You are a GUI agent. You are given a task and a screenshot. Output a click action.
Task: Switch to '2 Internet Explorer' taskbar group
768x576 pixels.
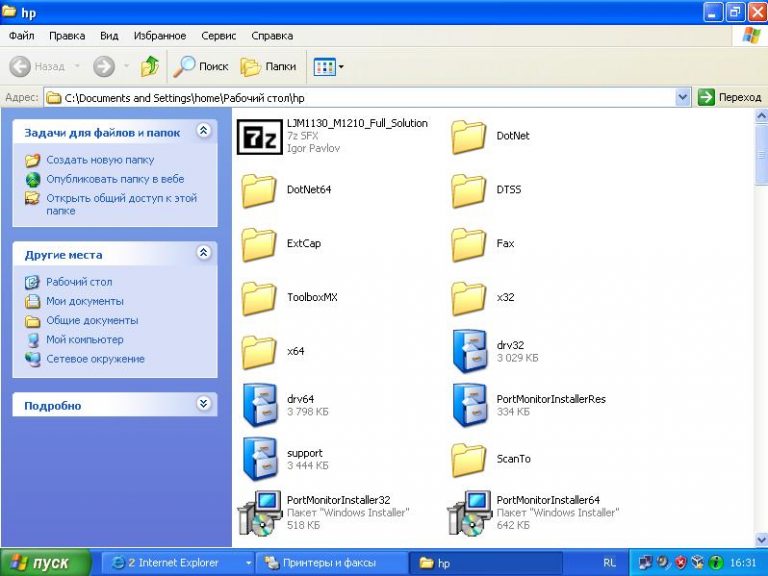(178, 563)
